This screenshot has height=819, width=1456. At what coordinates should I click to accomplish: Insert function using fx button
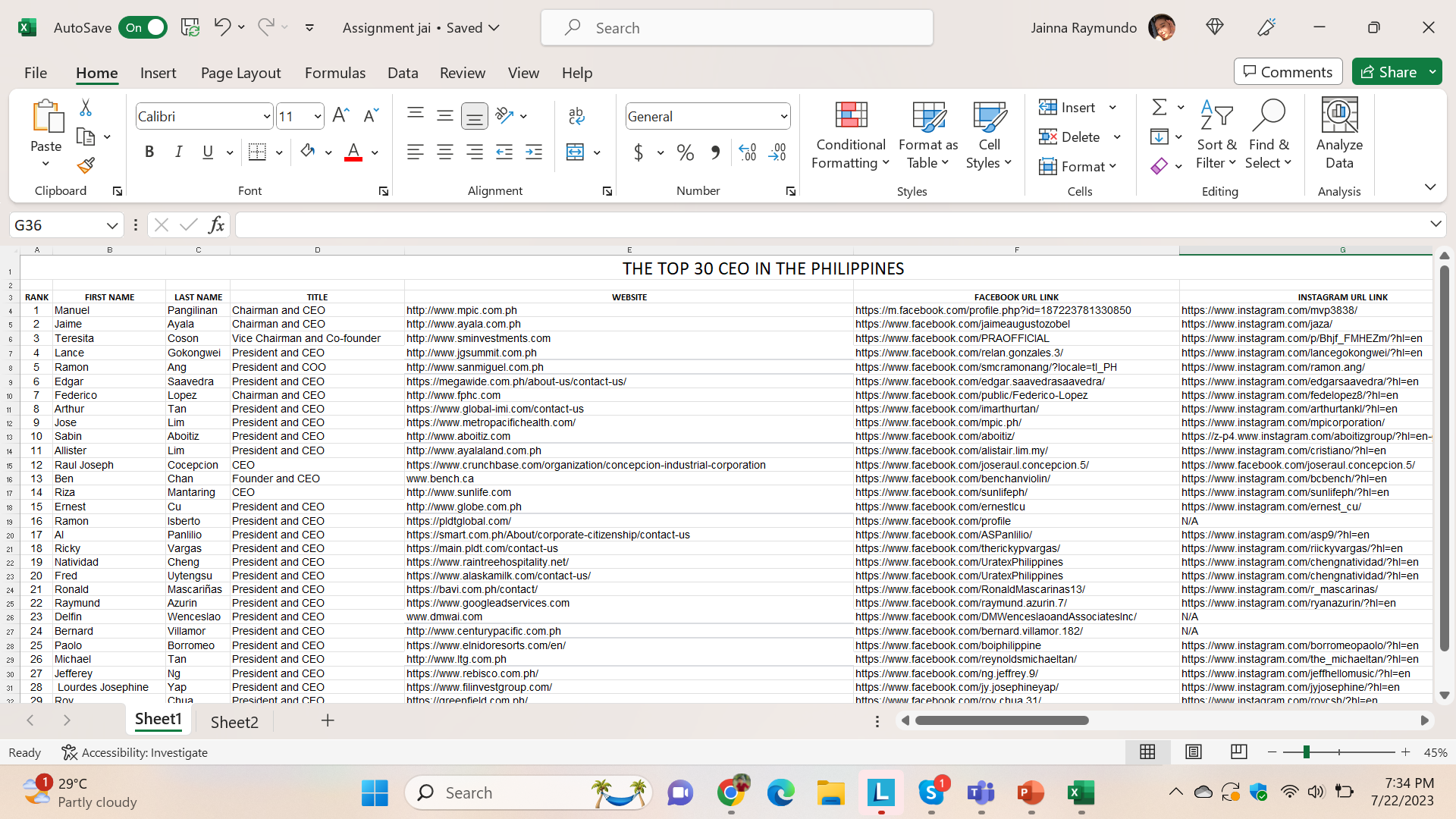point(216,224)
